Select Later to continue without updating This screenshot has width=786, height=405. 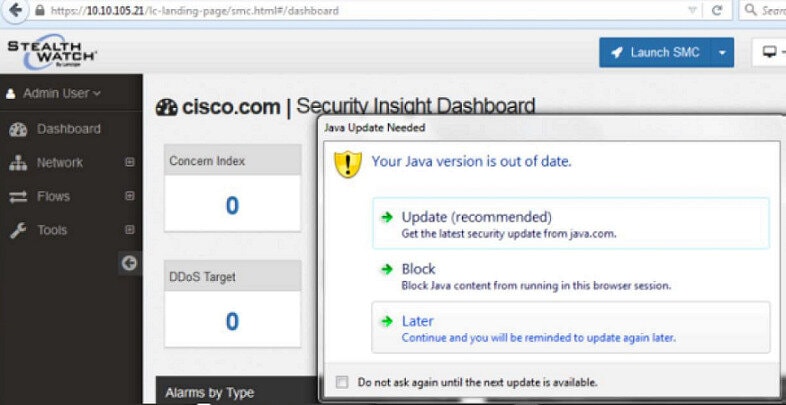pos(570,327)
